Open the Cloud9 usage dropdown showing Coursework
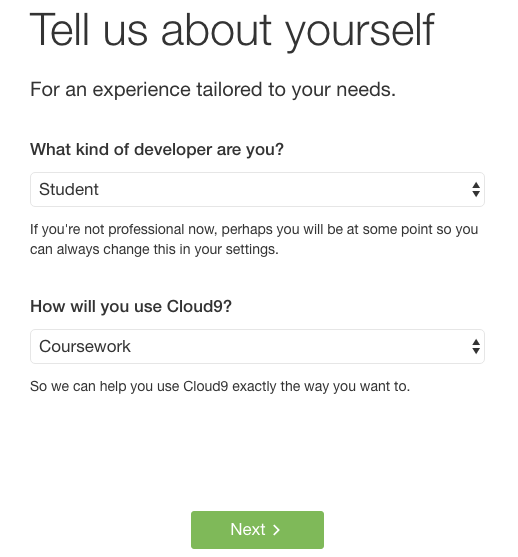 [x=257, y=346]
